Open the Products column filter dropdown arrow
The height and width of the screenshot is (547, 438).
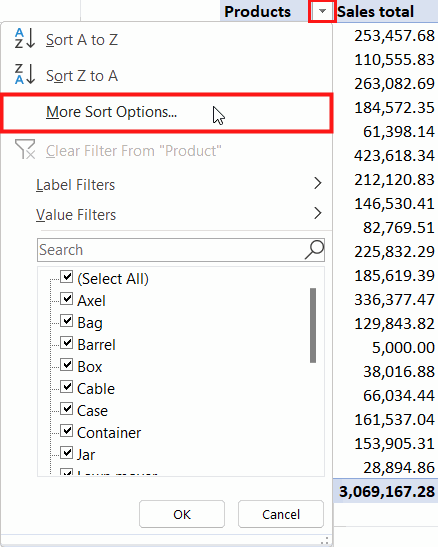pos(322,12)
